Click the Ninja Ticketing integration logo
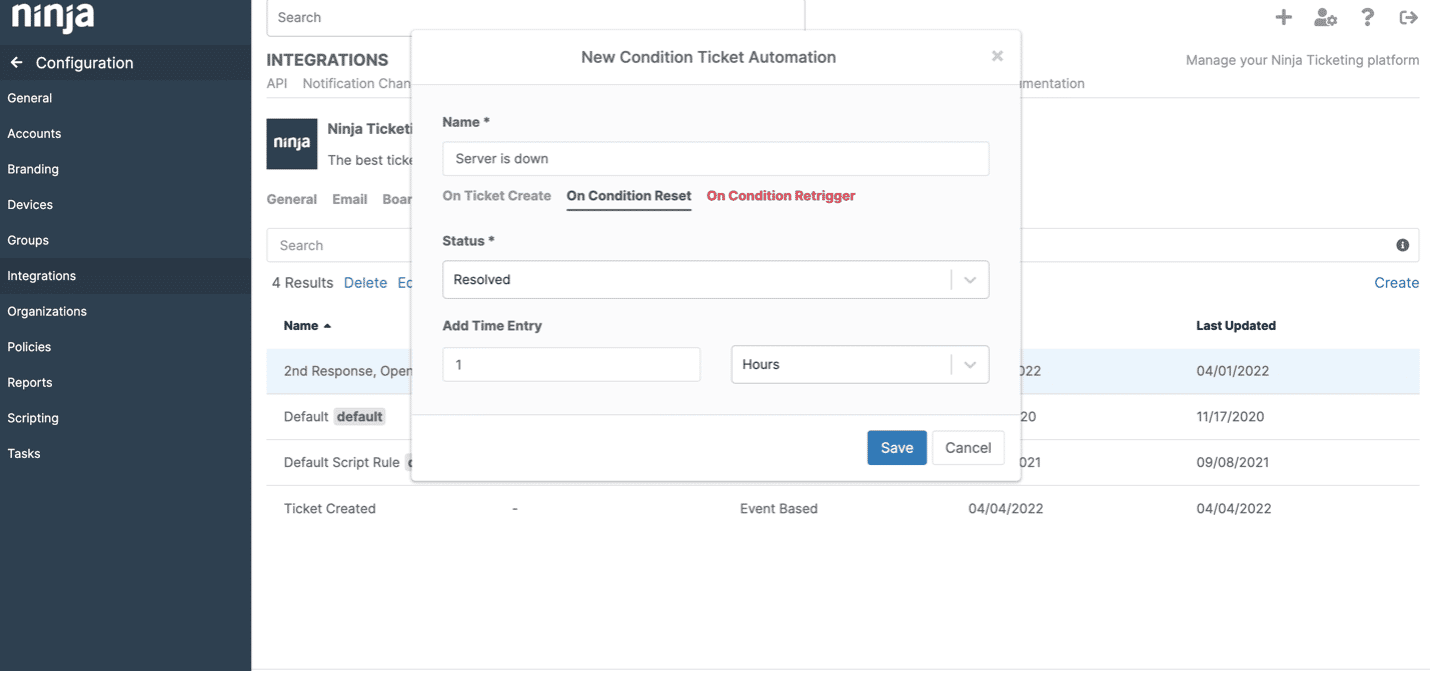 [x=291, y=144]
